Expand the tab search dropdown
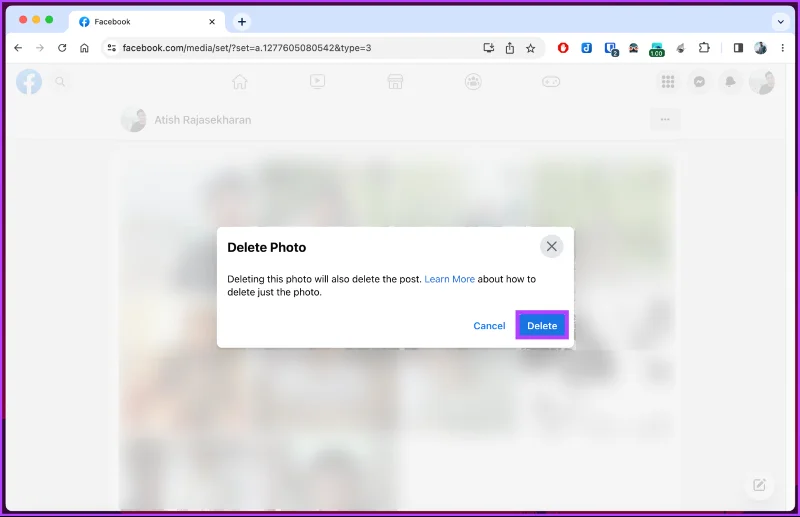Screen dimensions: 800x517 (780, 21)
